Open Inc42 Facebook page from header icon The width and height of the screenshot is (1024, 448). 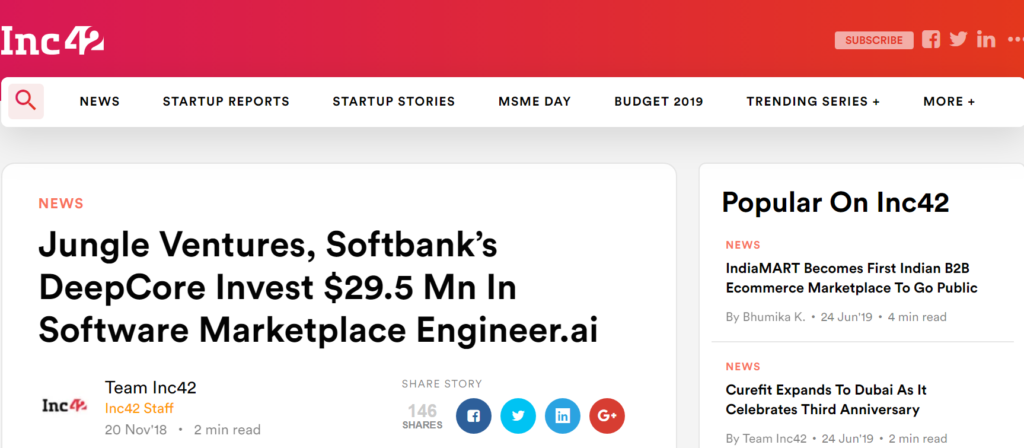pos(931,40)
